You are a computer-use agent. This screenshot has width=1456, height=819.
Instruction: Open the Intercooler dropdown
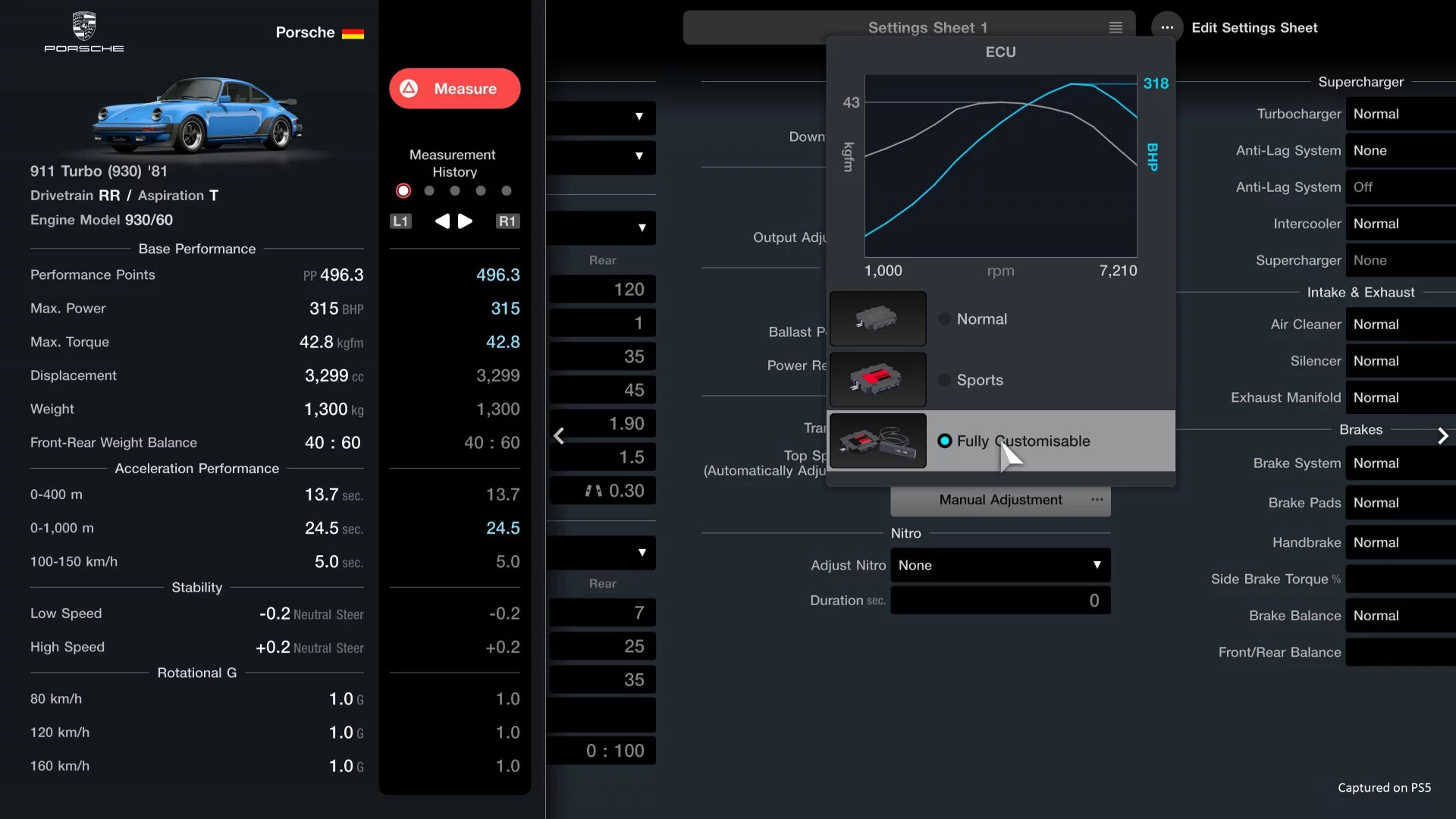click(1401, 224)
